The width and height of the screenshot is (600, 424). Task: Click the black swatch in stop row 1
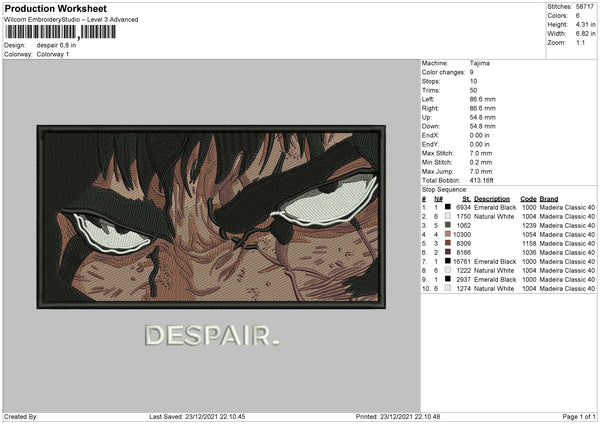point(447,207)
